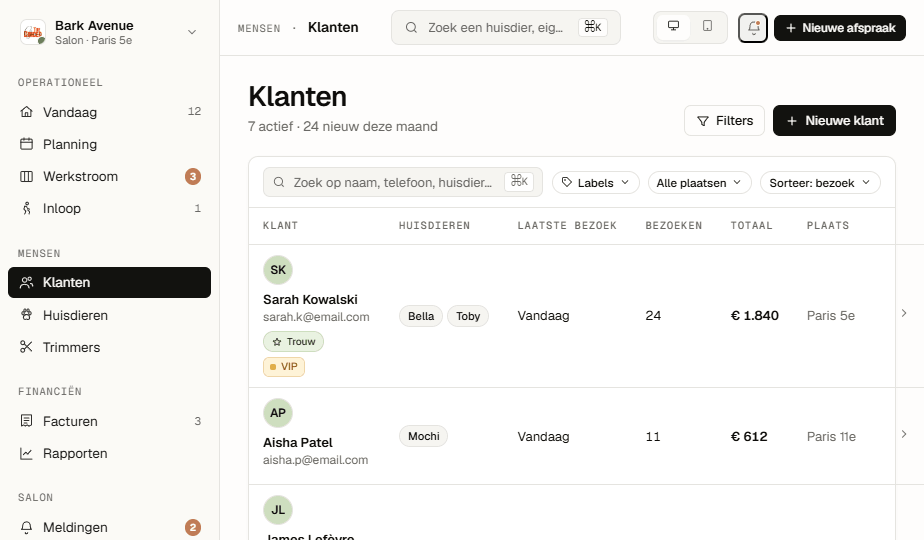Click the Meldingen badge showing 2
The width and height of the screenshot is (924, 540).
point(193,527)
